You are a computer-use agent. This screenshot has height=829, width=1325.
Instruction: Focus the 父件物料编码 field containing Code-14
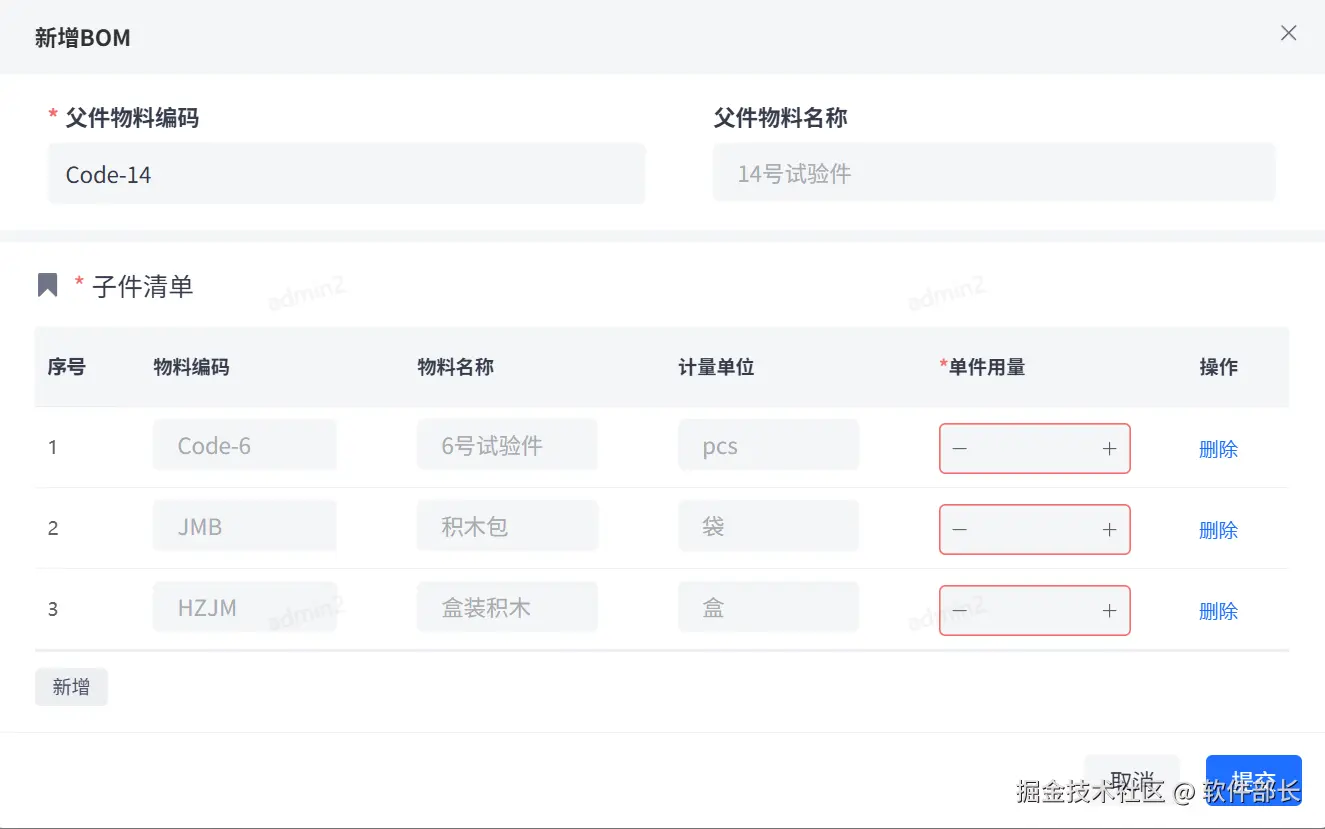click(x=346, y=174)
